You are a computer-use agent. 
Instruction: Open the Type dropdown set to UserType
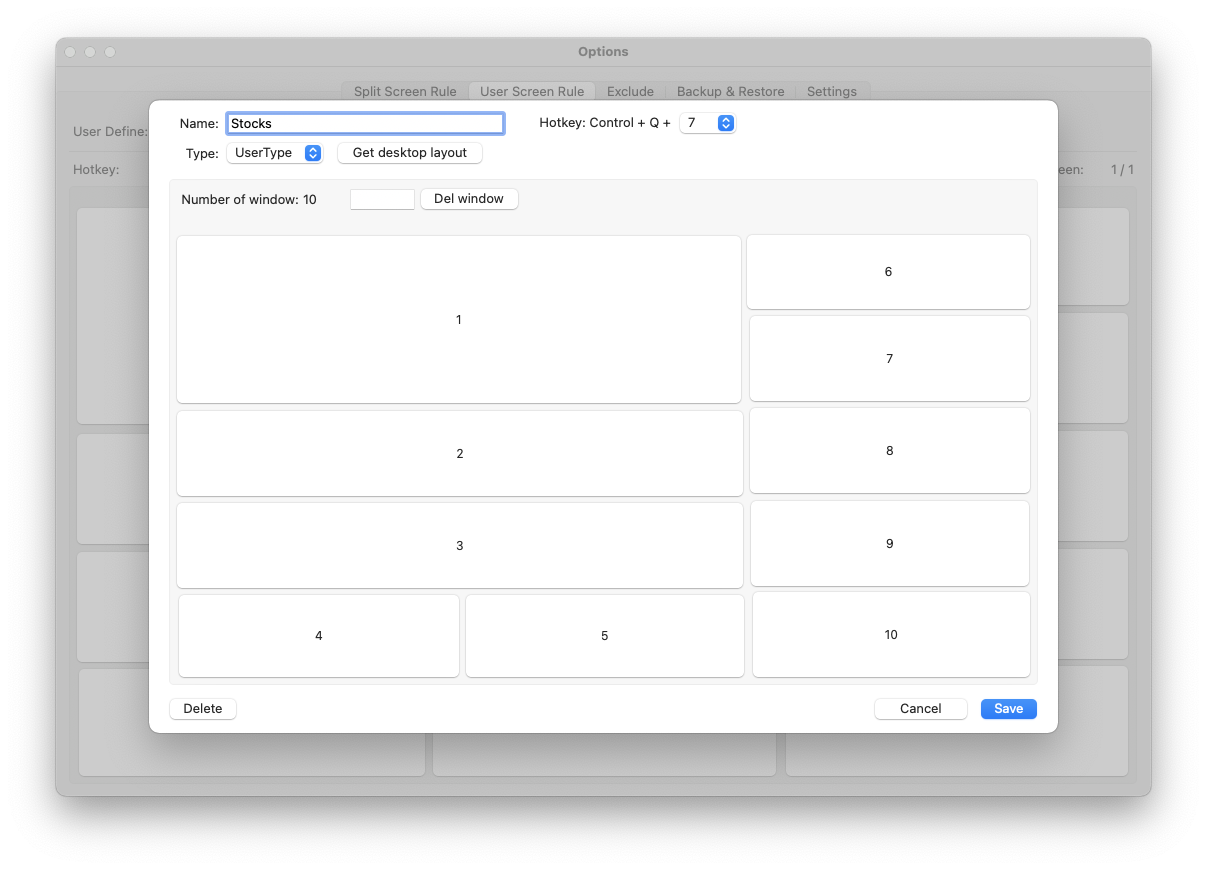tap(274, 153)
